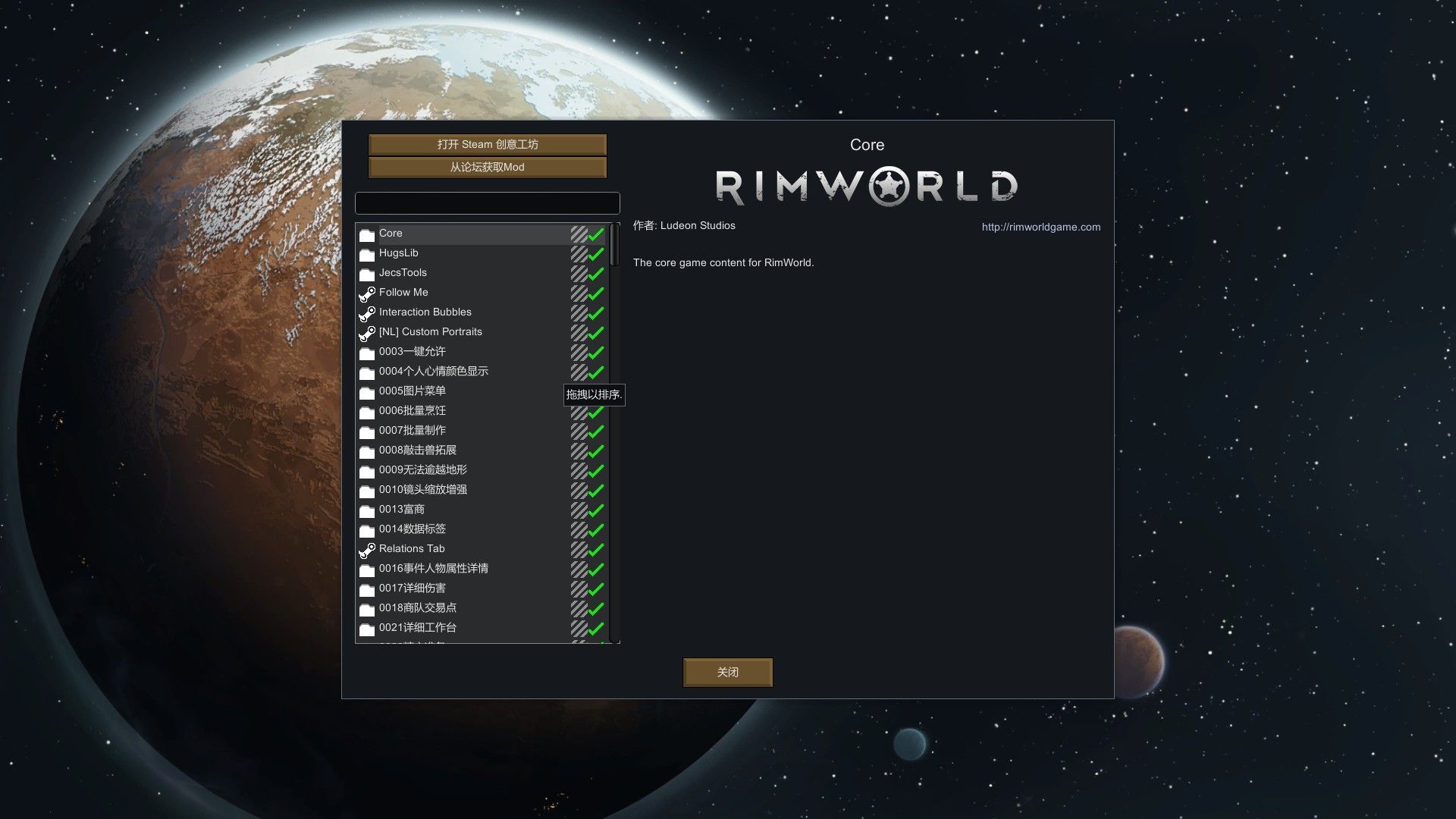Click the mod list scrollbar thumb
This screenshot has width=1456, height=819.
click(x=614, y=244)
